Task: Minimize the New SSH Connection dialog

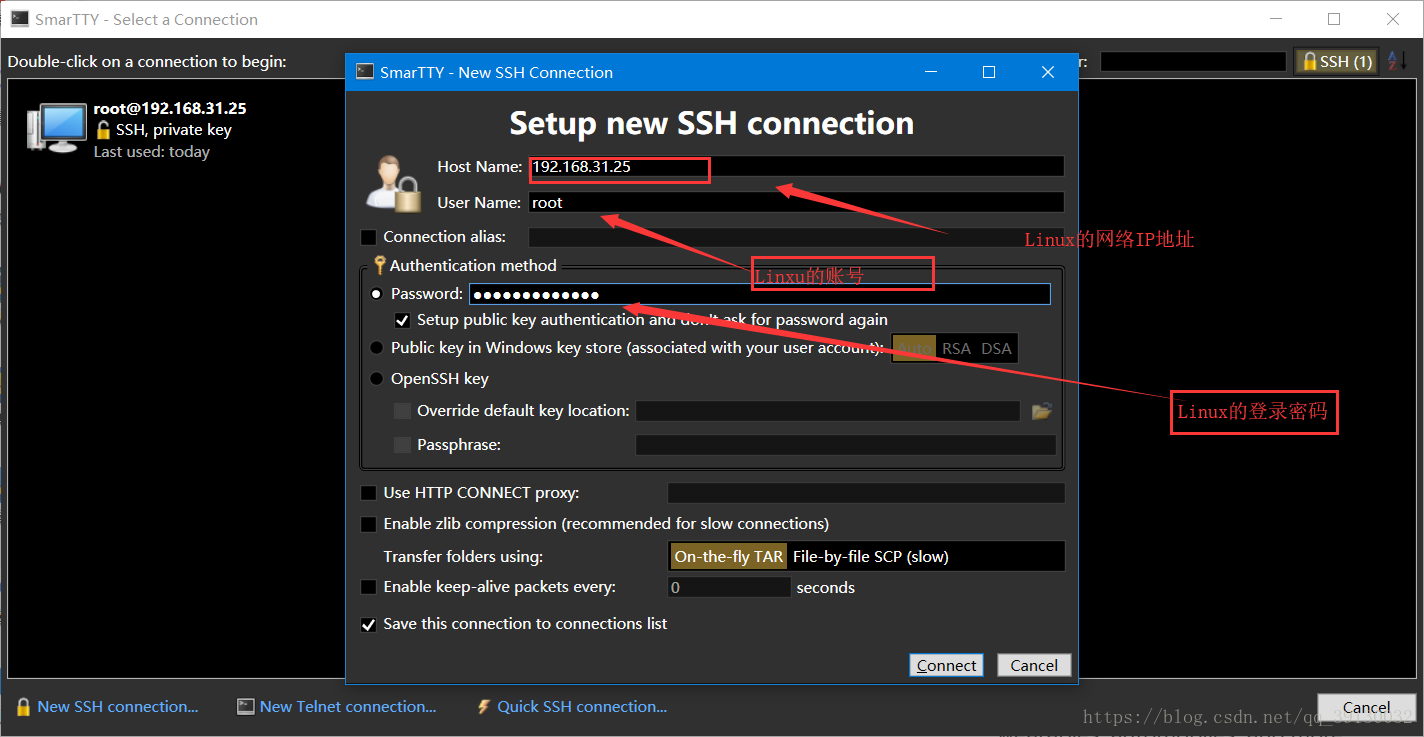Action: tap(931, 72)
